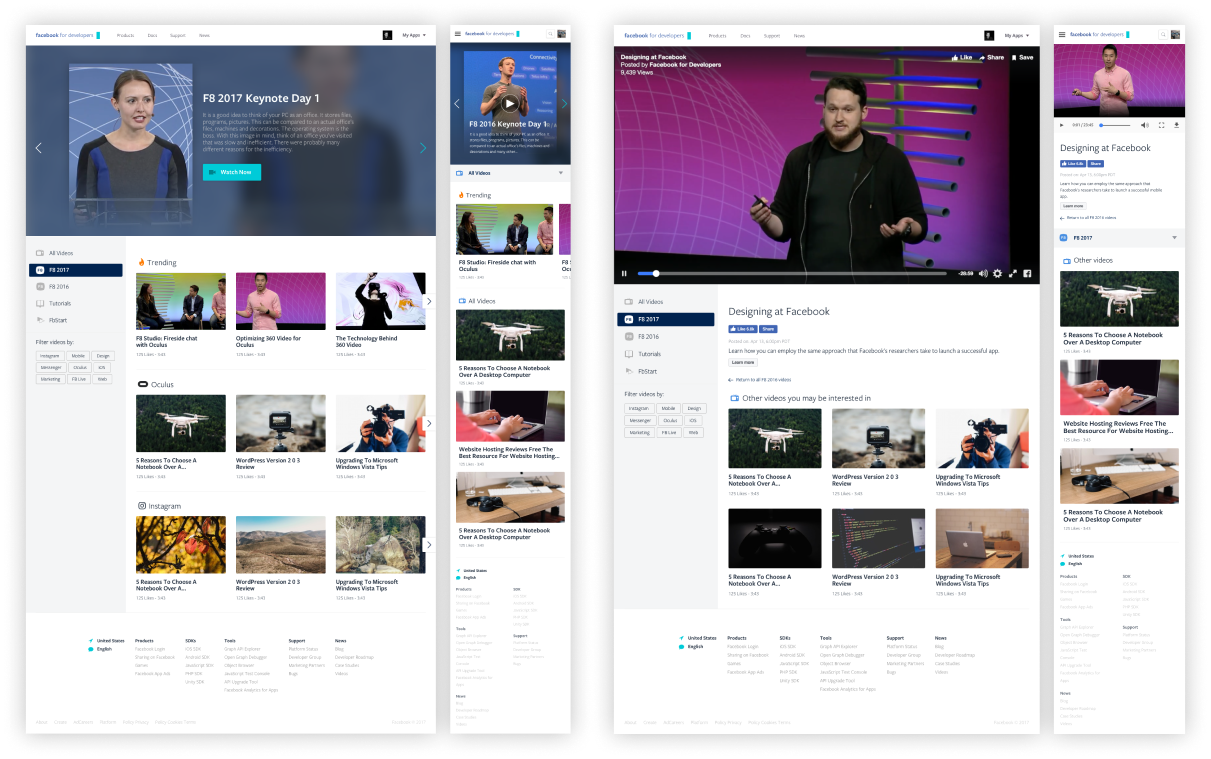Click the download icon in the mobile video player
This screenshot has height=759, width=1211.
click(x=1177, y=125)
